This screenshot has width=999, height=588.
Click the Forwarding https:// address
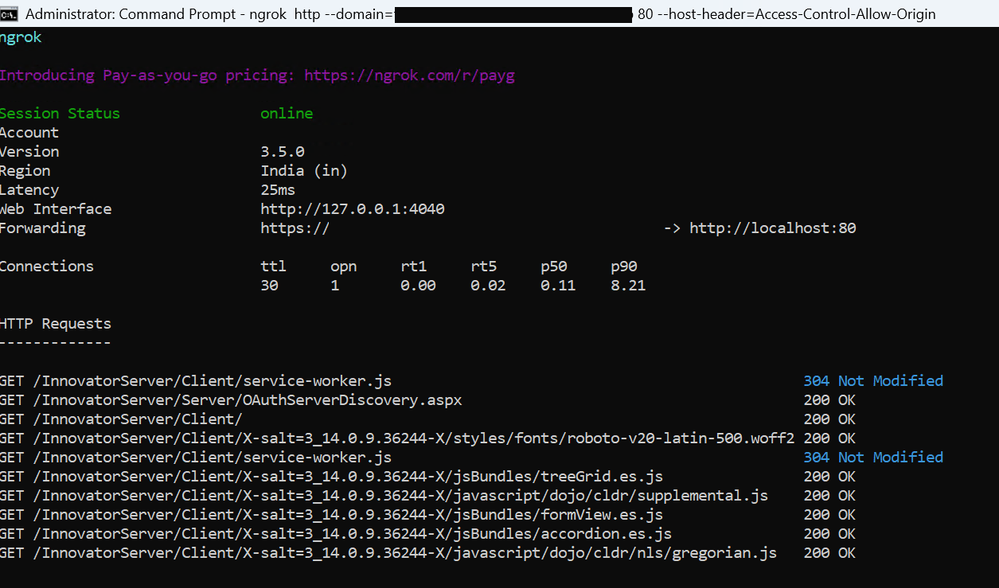point(295,228)
